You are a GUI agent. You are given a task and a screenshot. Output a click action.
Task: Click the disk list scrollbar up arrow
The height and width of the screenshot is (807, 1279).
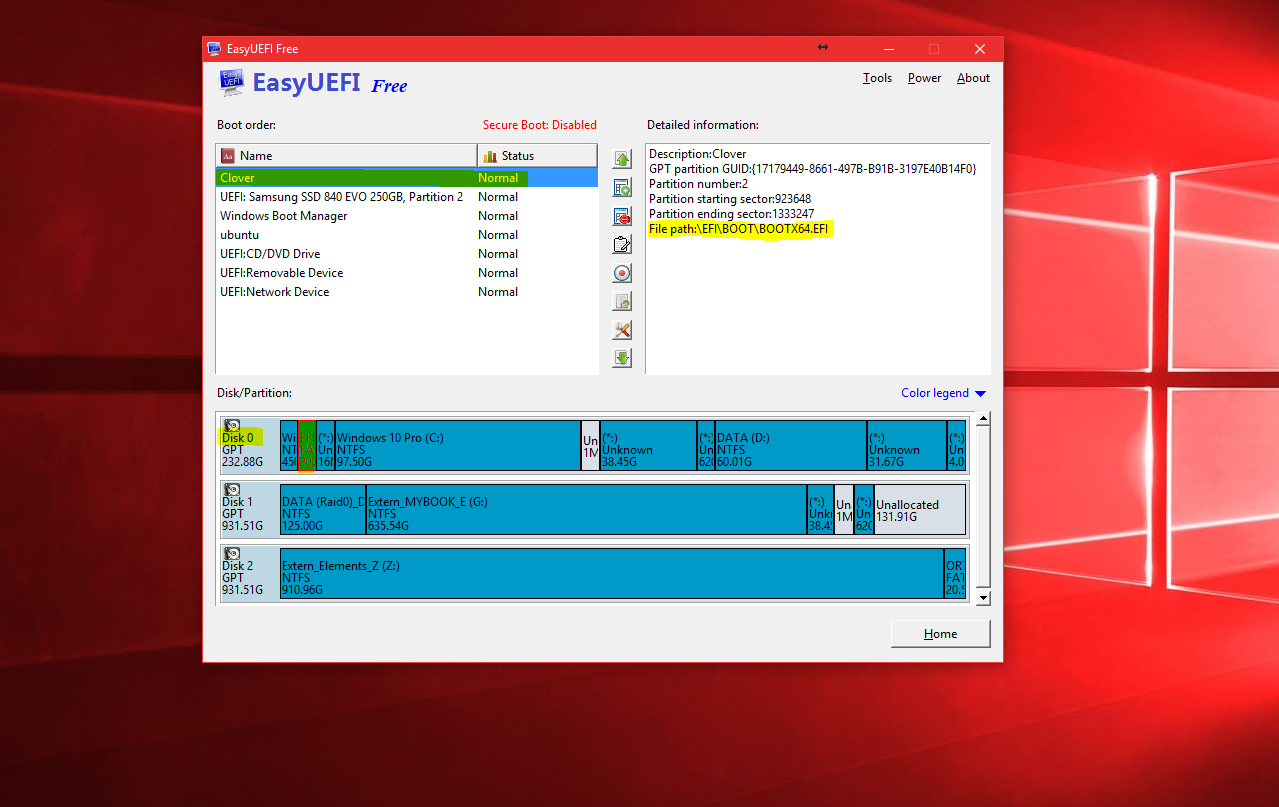[x=983, y=419]
